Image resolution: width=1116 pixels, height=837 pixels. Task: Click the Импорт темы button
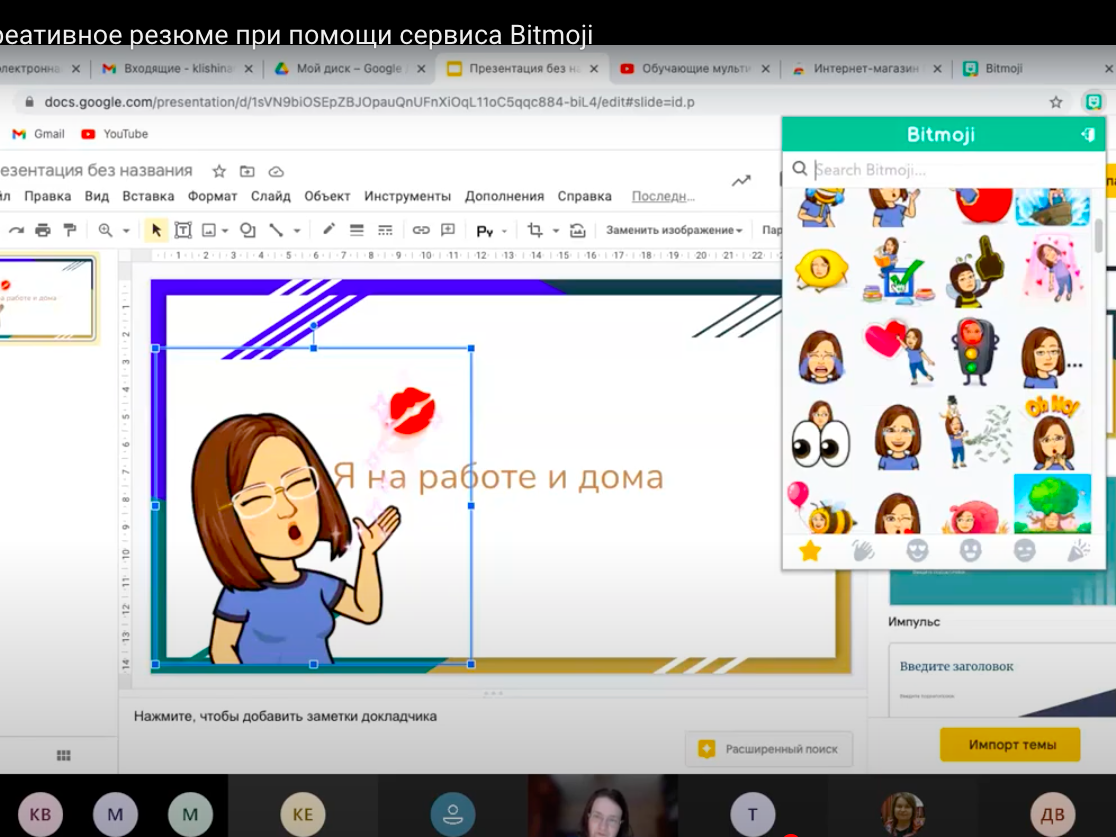1010,745
